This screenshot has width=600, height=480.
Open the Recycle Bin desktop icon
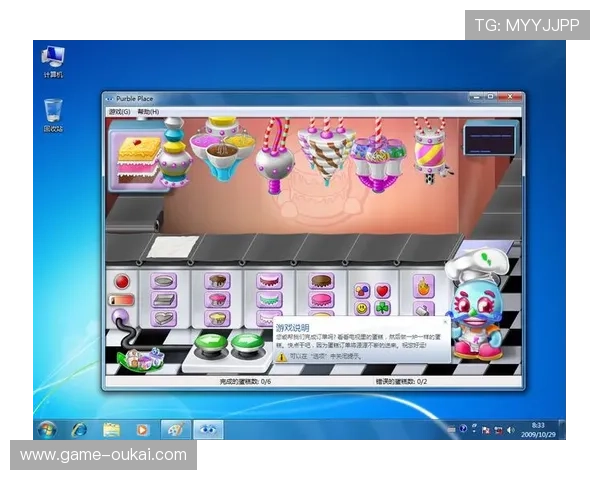[53, 112]
